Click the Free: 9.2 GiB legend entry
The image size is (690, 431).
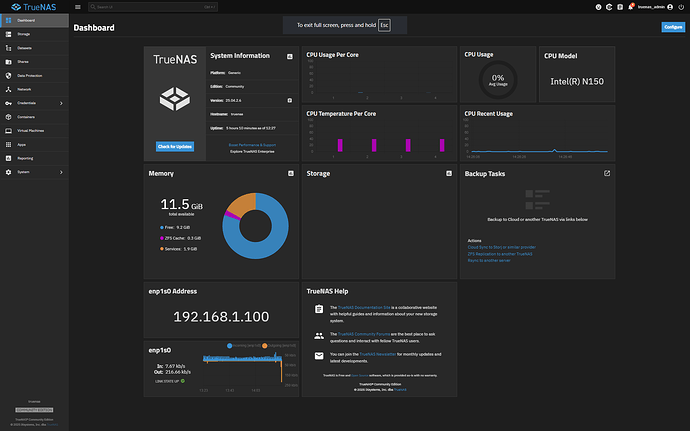pyautogui.click(x=175, y=228)
